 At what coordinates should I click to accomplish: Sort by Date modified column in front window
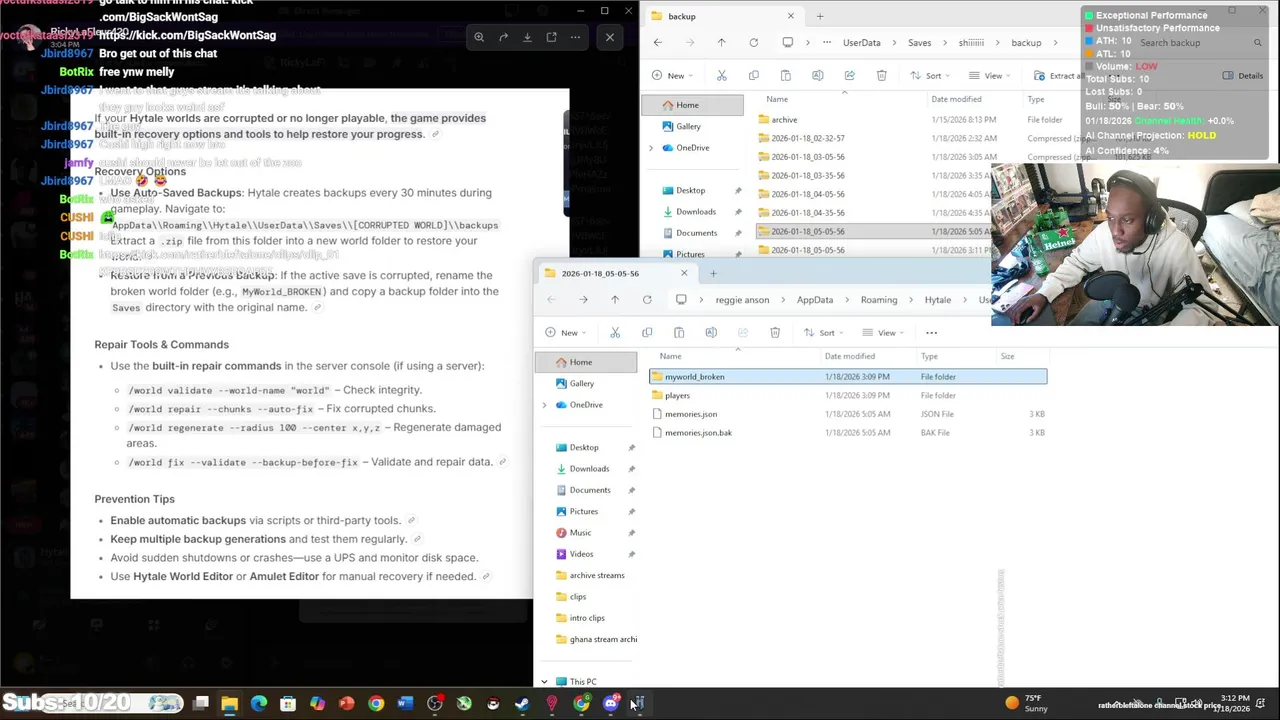click(x=850, y=356)
